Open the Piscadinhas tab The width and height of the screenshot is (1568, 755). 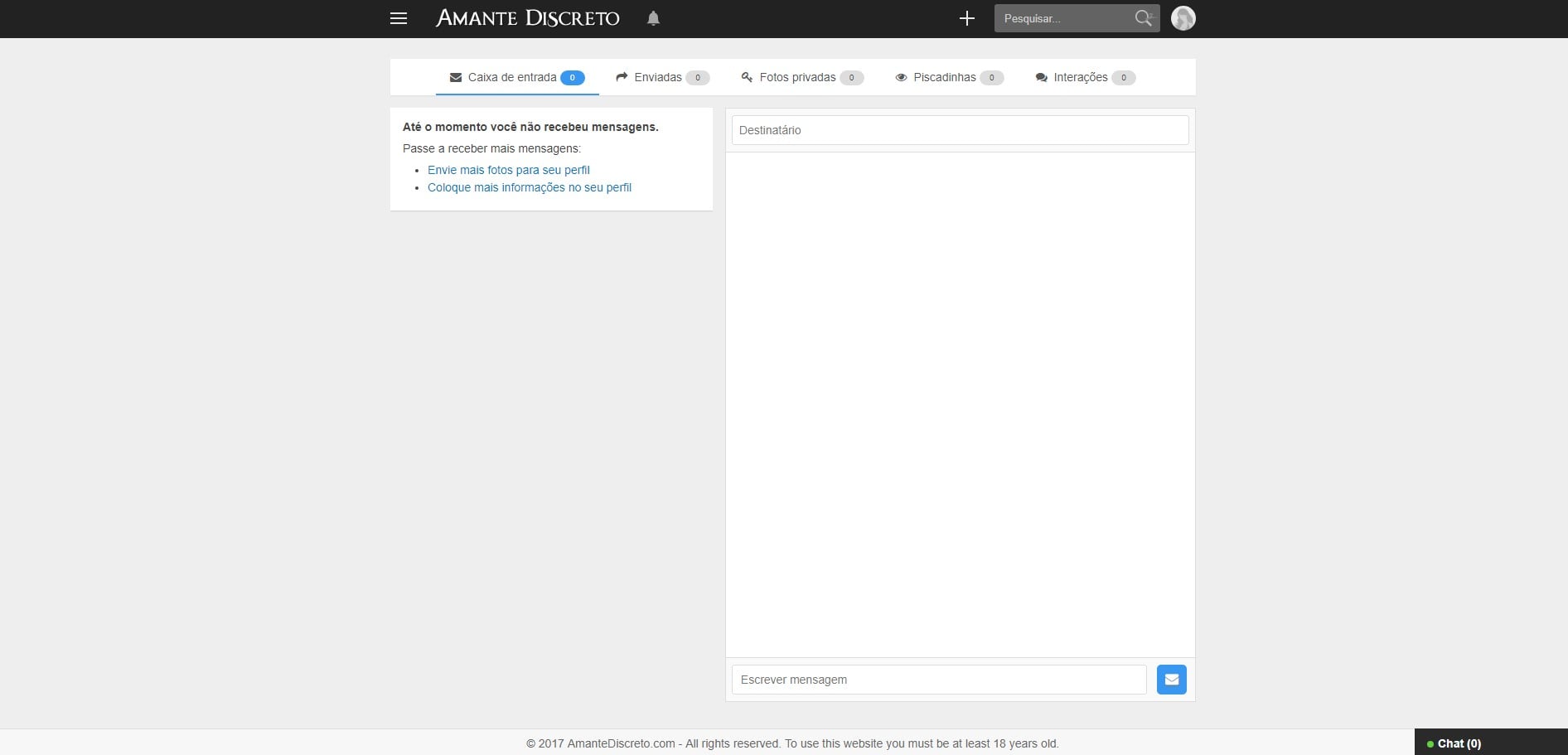click(950, 77)
